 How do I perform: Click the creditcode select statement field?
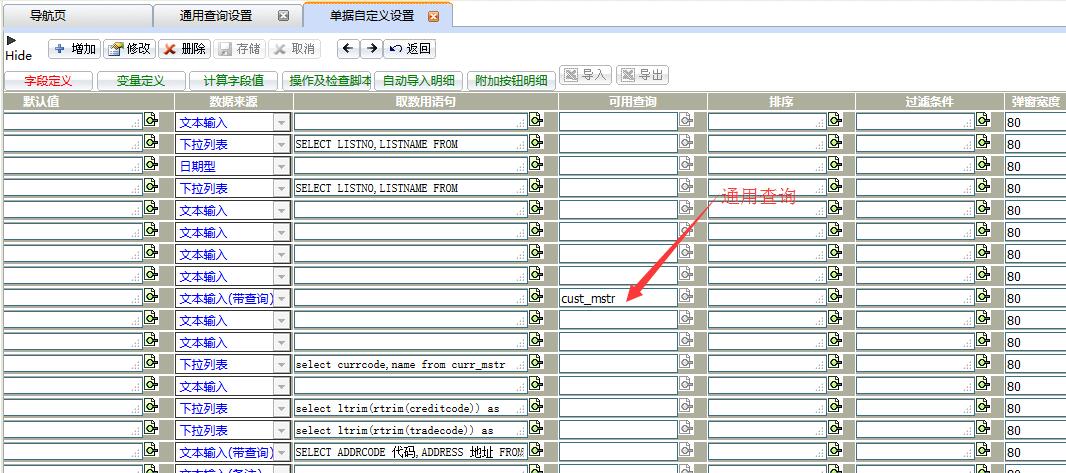[411, 408]
